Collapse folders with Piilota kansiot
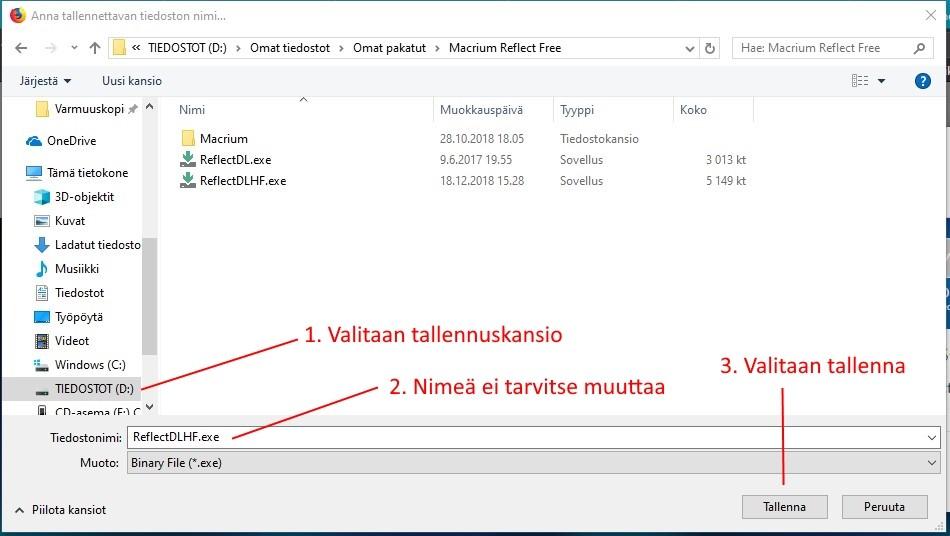Viewport: 950px width, 536px height. pyautogui.click(x=61, y=510)
